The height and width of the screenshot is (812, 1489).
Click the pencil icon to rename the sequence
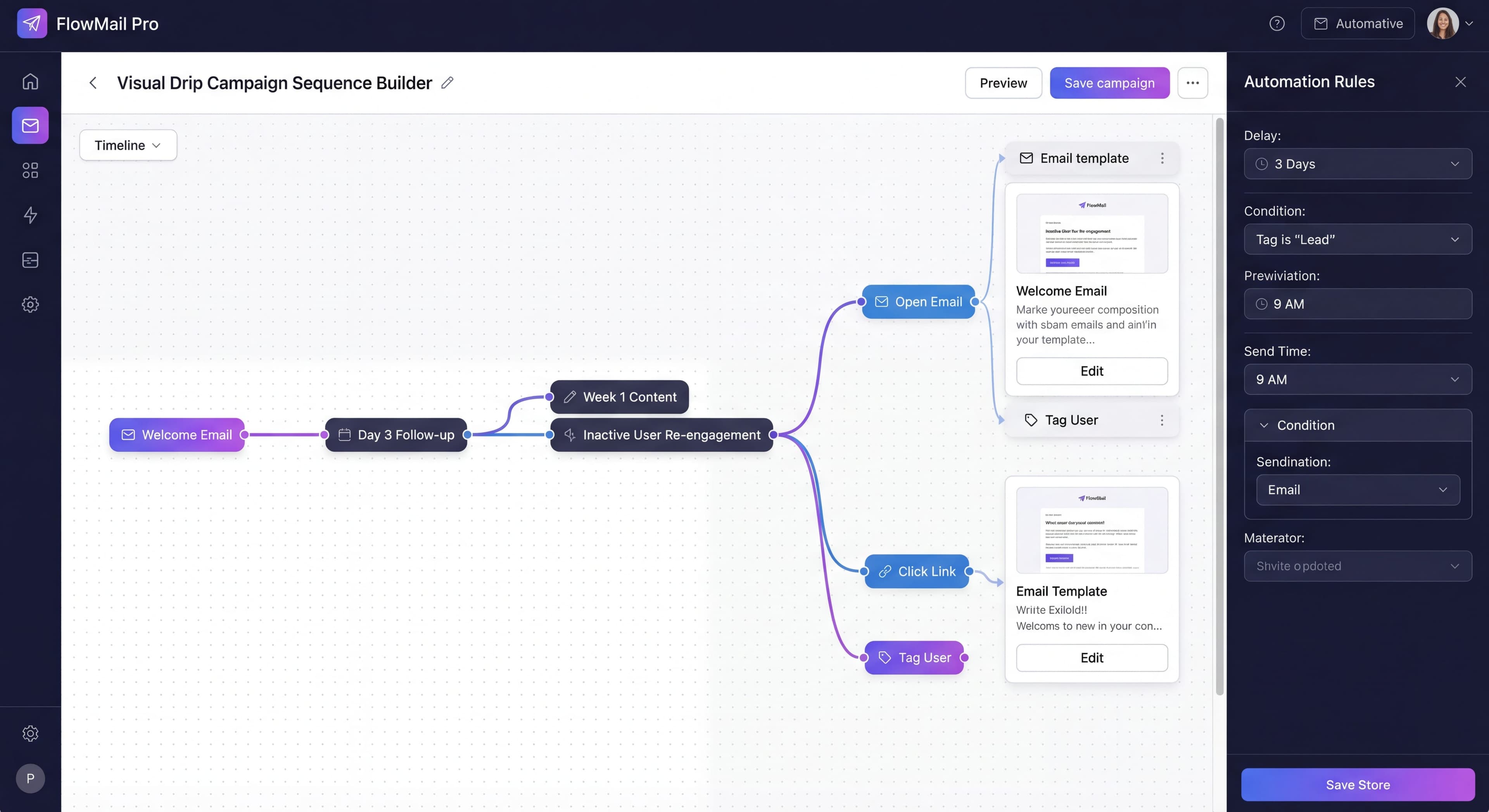click(447, 83)
